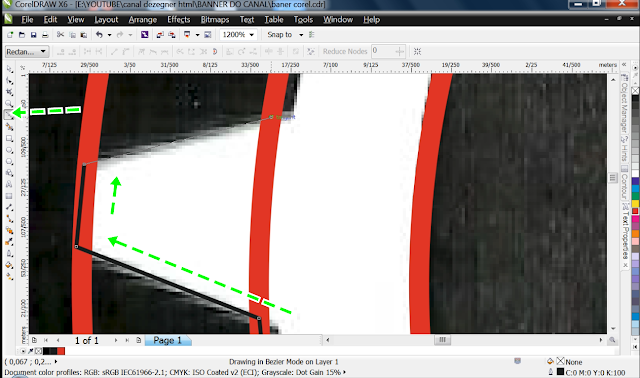Select the Zoom tool in toolbox
The image size is (640, 378).
(9, 104)
